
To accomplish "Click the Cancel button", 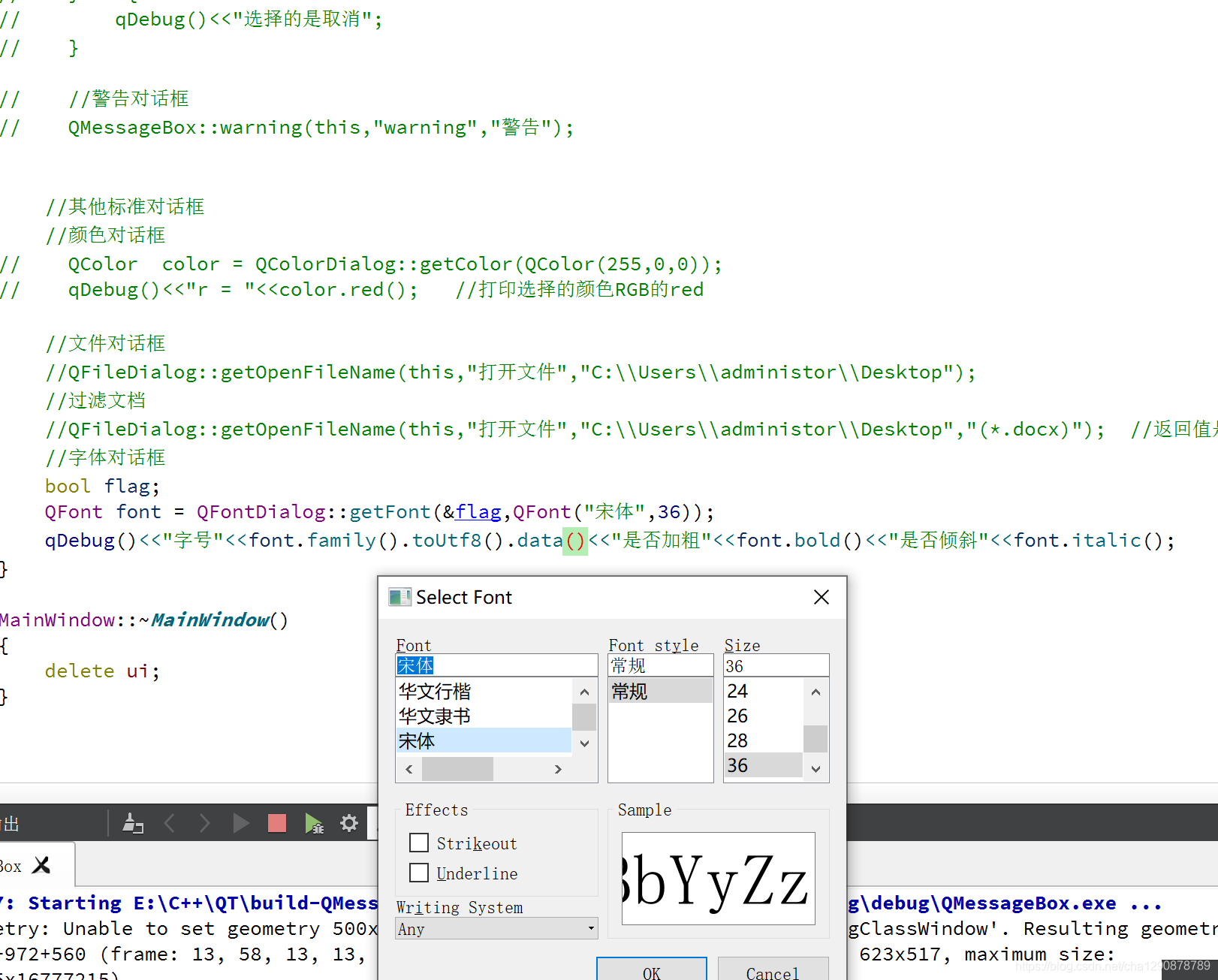I will click(x=773, y=969).
